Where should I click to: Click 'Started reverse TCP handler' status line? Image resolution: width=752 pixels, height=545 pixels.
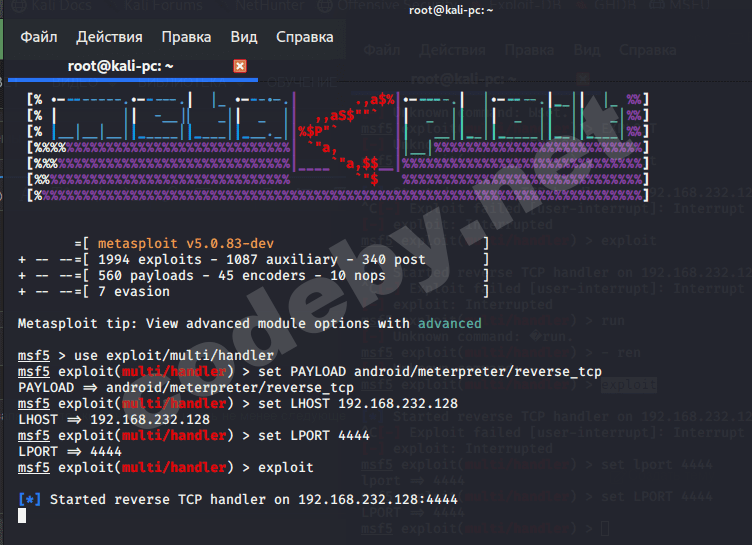[254, 499]
